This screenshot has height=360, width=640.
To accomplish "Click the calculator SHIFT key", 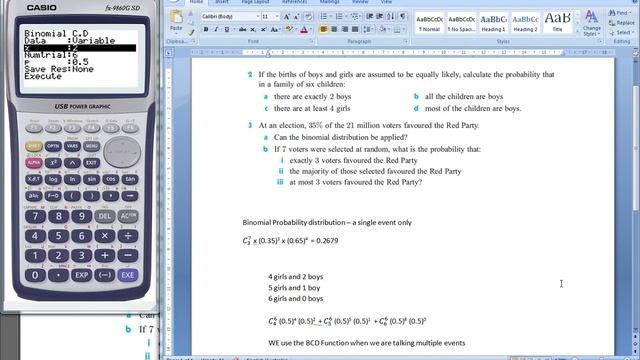I will tap(33, 146).
